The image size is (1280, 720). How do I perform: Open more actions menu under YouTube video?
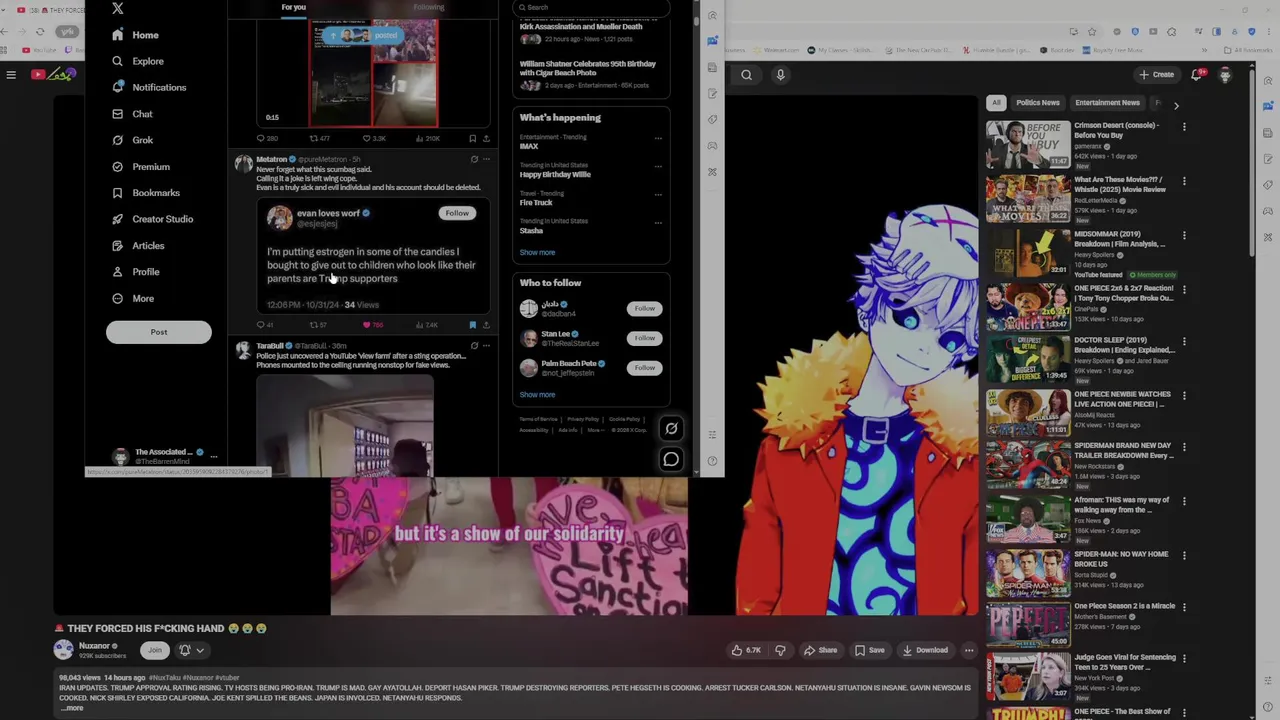pyautogui.click(x=968, y=650)
